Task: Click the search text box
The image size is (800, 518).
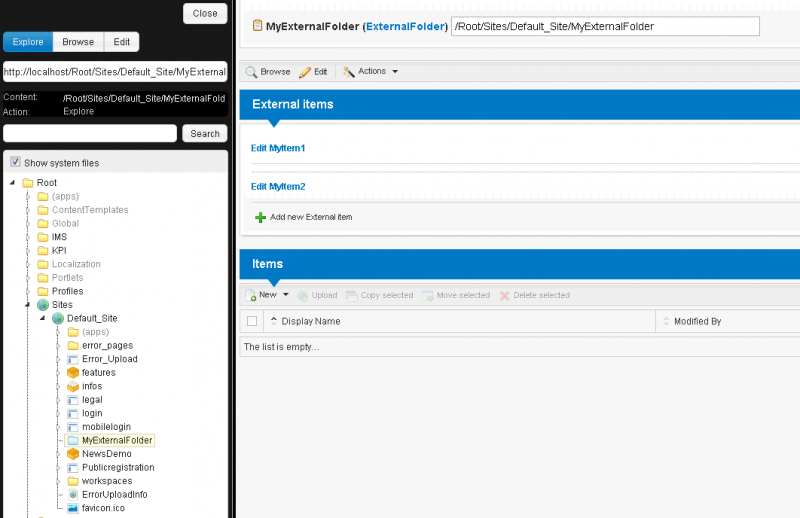Action: (x=90, y=133)
